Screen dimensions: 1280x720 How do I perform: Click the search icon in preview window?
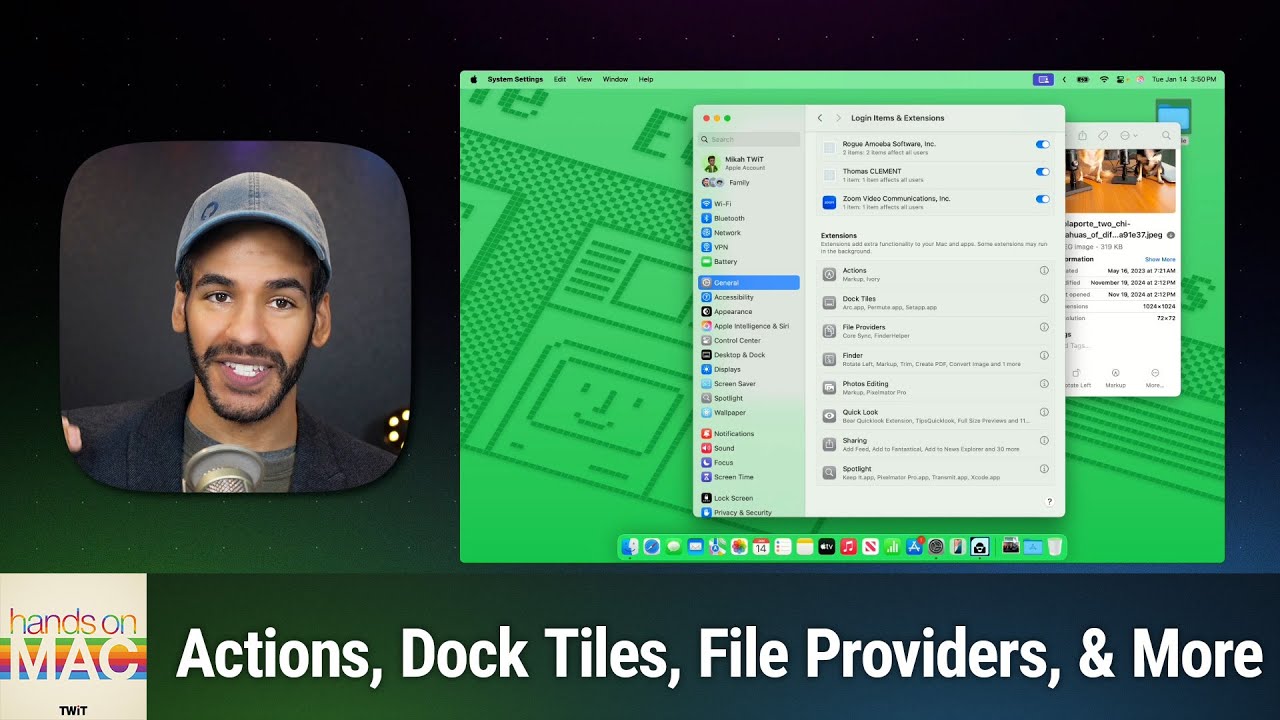(x=1166, y=135)
